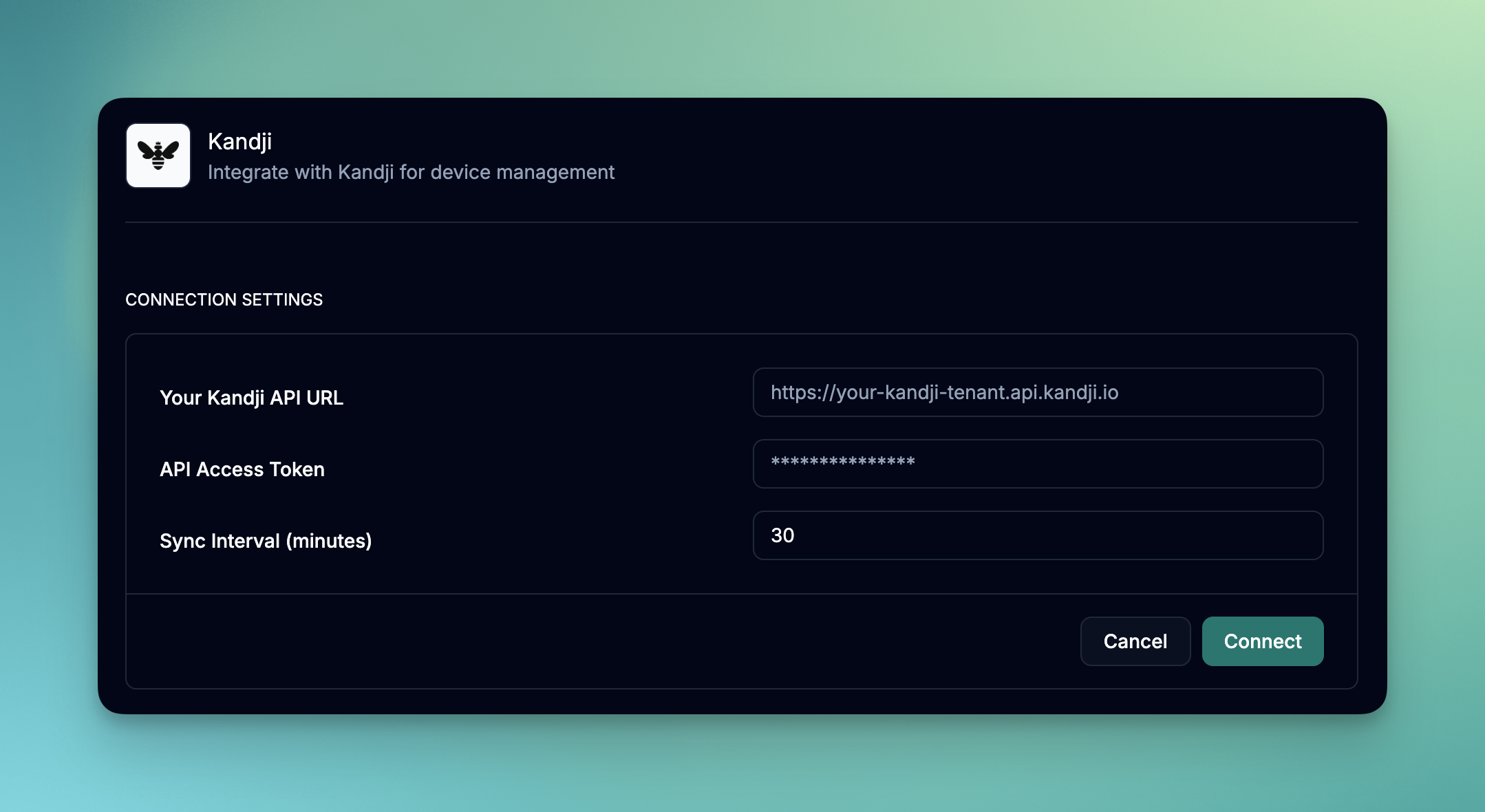This screenshot has height=812, width=1485.
Task: Click the 'Sync Interval (minutes)' label
Action: click(266, 541)
